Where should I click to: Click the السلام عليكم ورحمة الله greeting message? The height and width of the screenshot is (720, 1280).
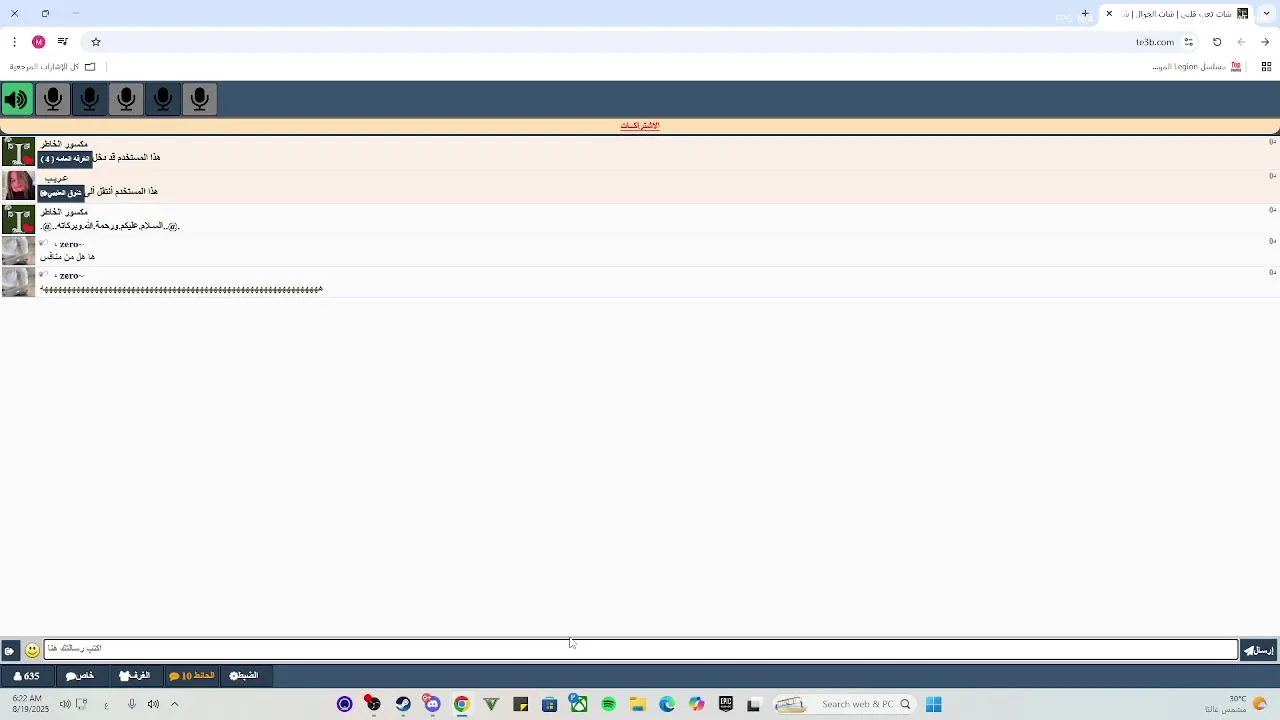110,226
